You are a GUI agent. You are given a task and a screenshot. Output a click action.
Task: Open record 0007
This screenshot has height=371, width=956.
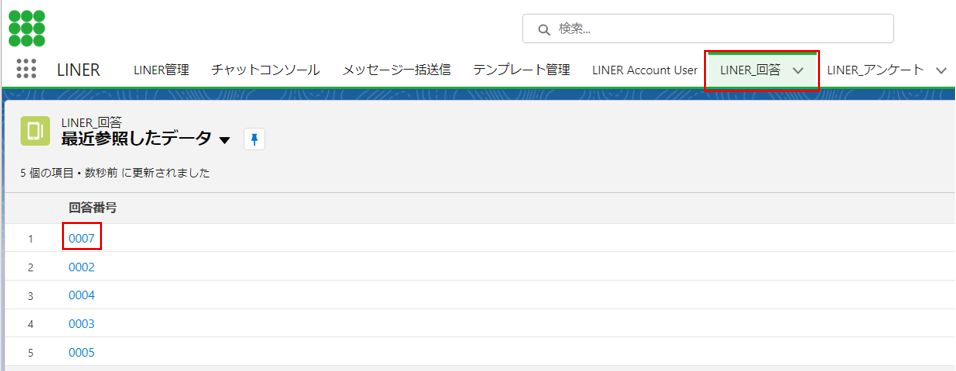[x=82, y=238]
